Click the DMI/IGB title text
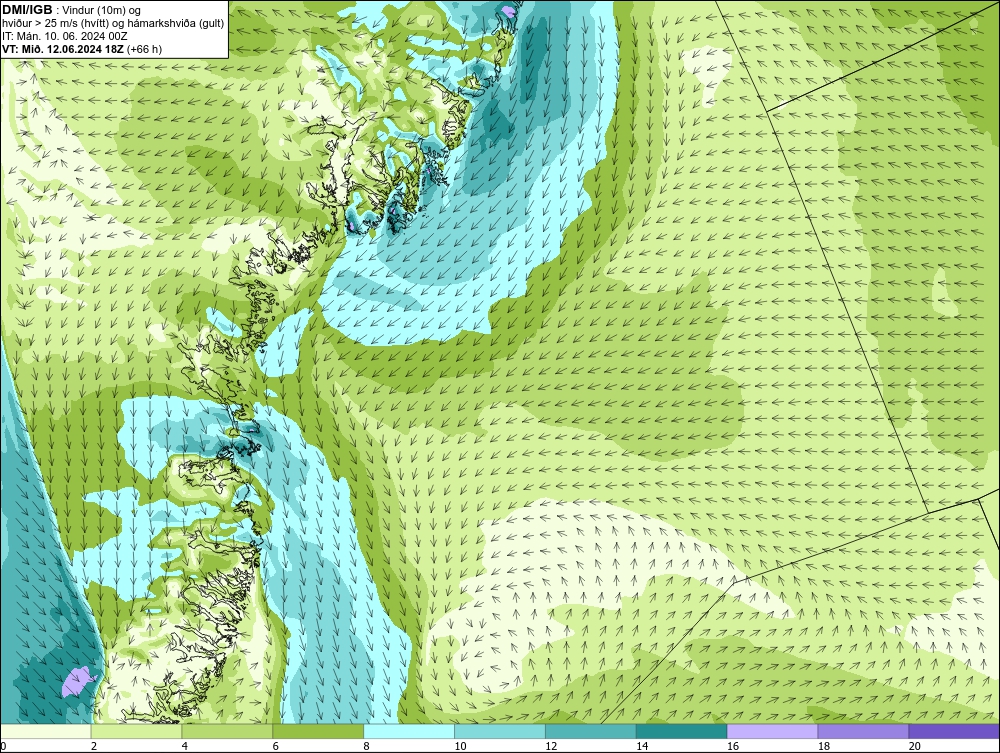This screenshot has height=753, width=1000. [x=27, y=10]
